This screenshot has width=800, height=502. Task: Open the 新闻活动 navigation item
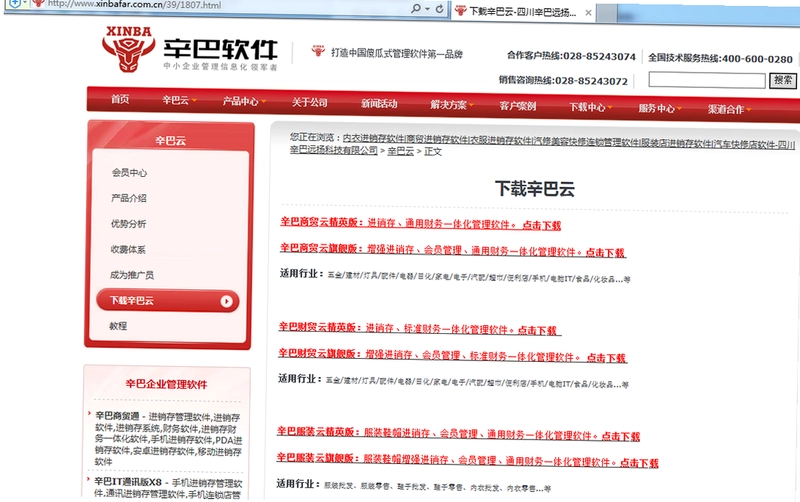click(x=379, y=104)
